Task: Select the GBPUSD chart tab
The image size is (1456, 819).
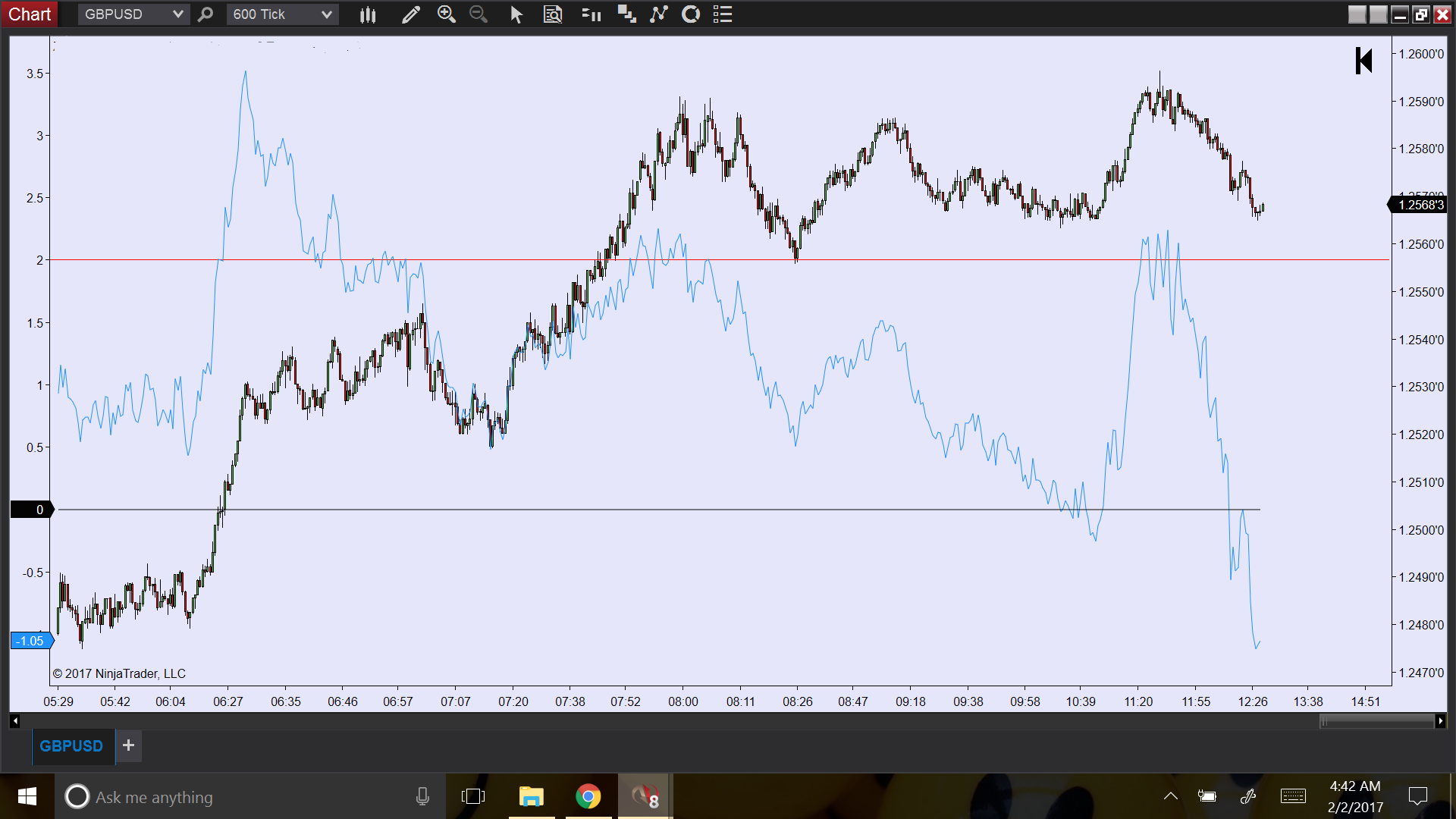Action: tap(71, 746)
